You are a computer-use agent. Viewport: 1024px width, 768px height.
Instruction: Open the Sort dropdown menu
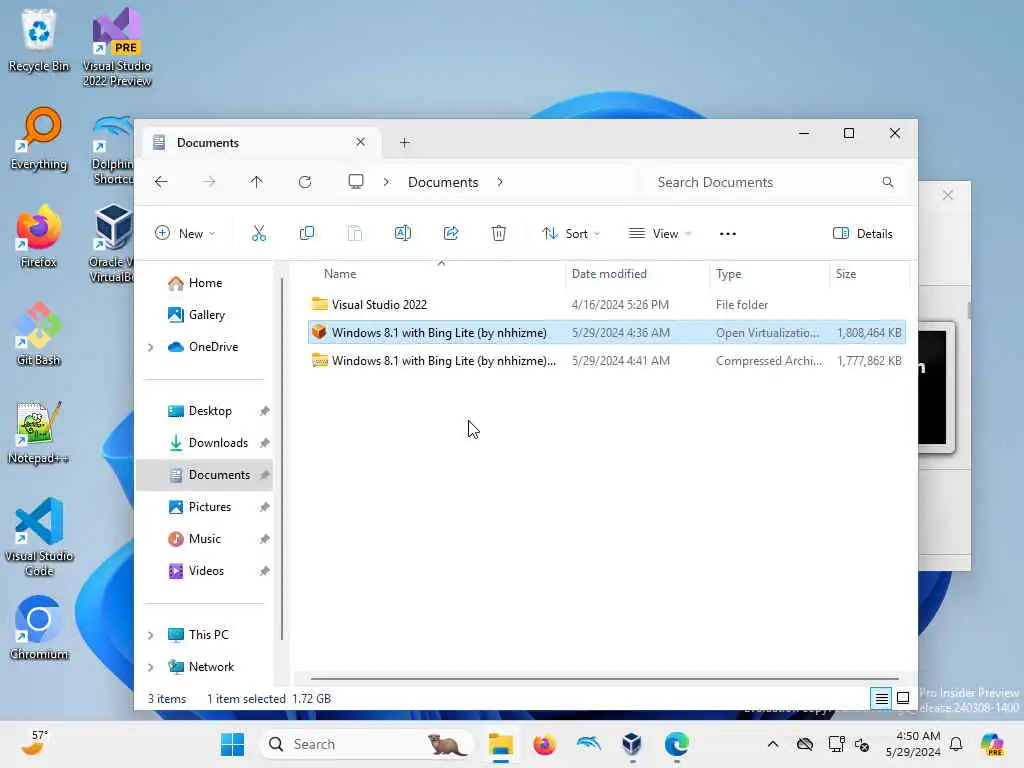click(571, 234)
